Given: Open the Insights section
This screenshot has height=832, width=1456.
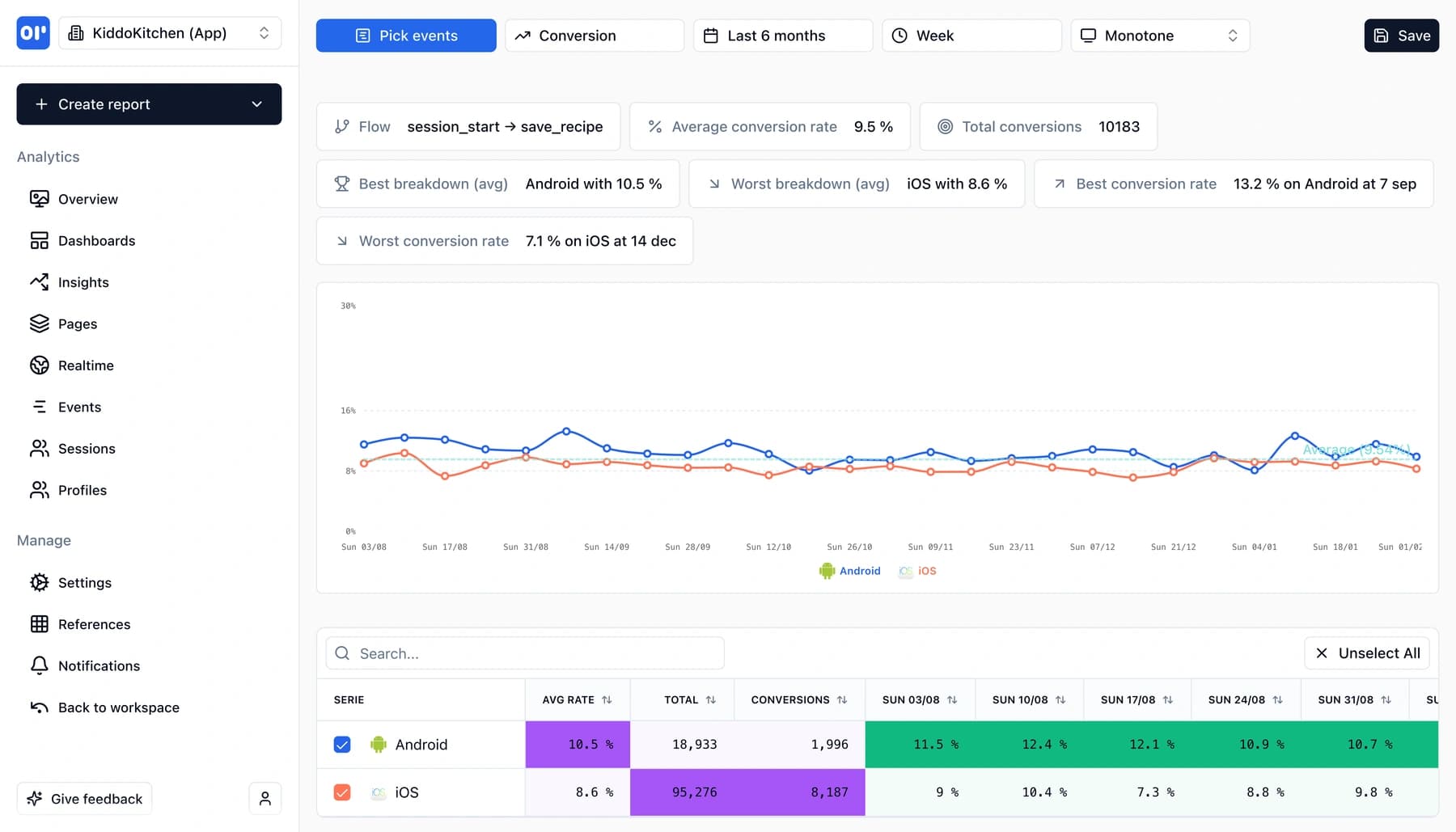Looking at the screenshot, I should [x=83, y=282].
